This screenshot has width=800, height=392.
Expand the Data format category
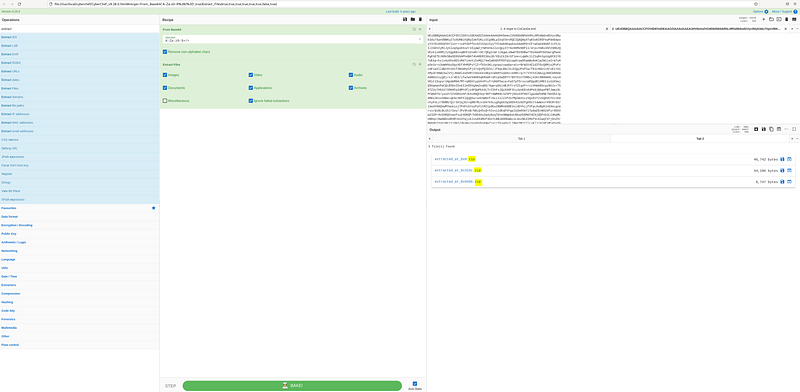(80, 217)
